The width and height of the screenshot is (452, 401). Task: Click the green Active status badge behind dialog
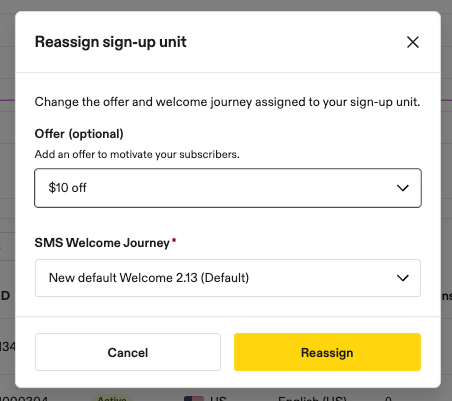point(112,398)
